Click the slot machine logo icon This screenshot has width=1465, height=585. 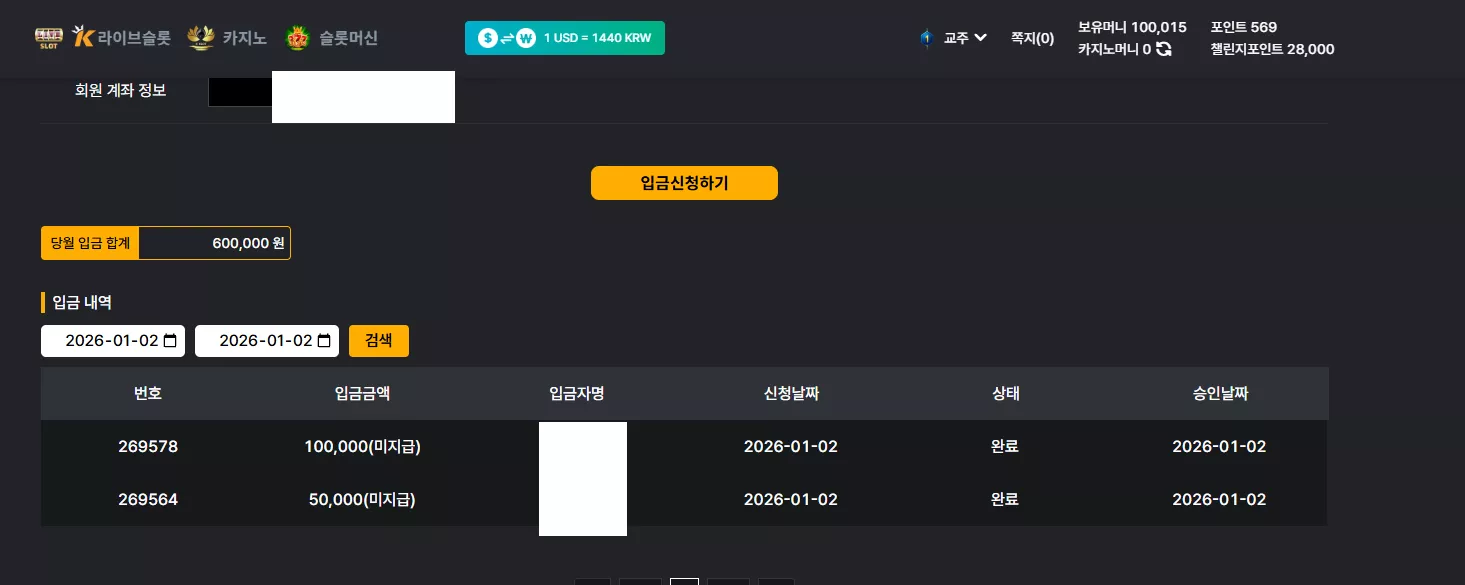pyautogui.click(x=49, y=38)
